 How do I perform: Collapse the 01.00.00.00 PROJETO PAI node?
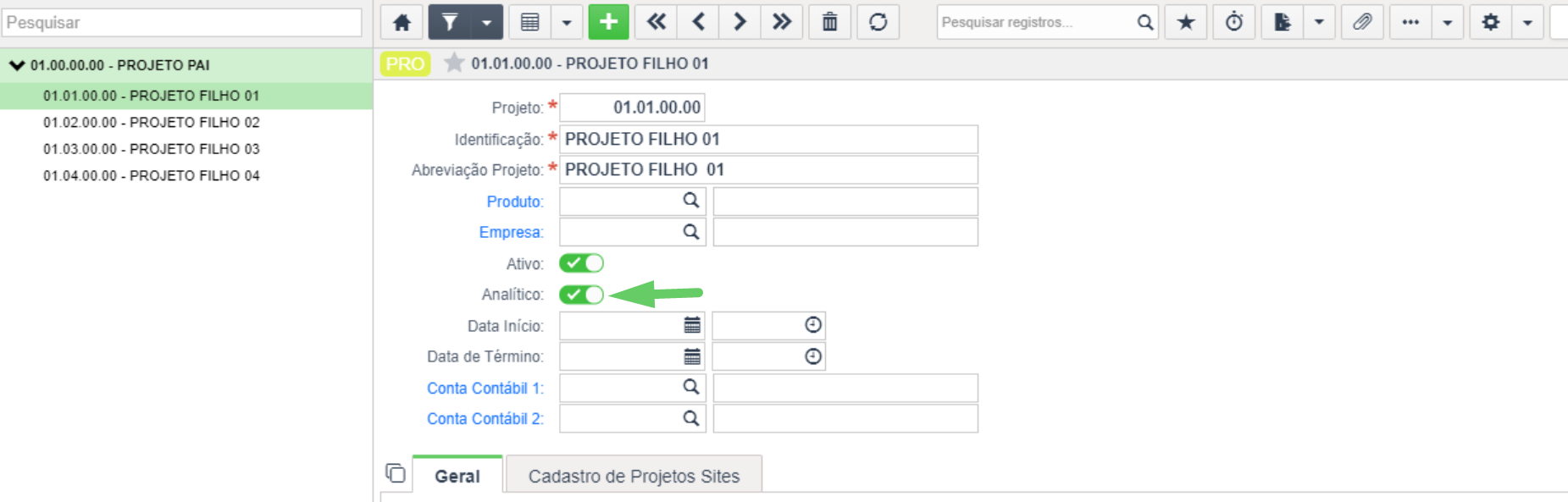tap(17, 65)
